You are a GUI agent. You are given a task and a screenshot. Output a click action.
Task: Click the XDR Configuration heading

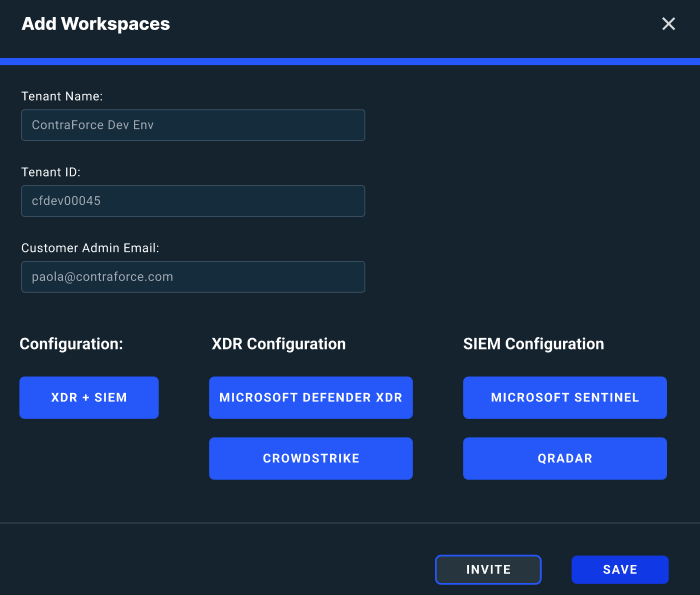[x=279, y=344]
